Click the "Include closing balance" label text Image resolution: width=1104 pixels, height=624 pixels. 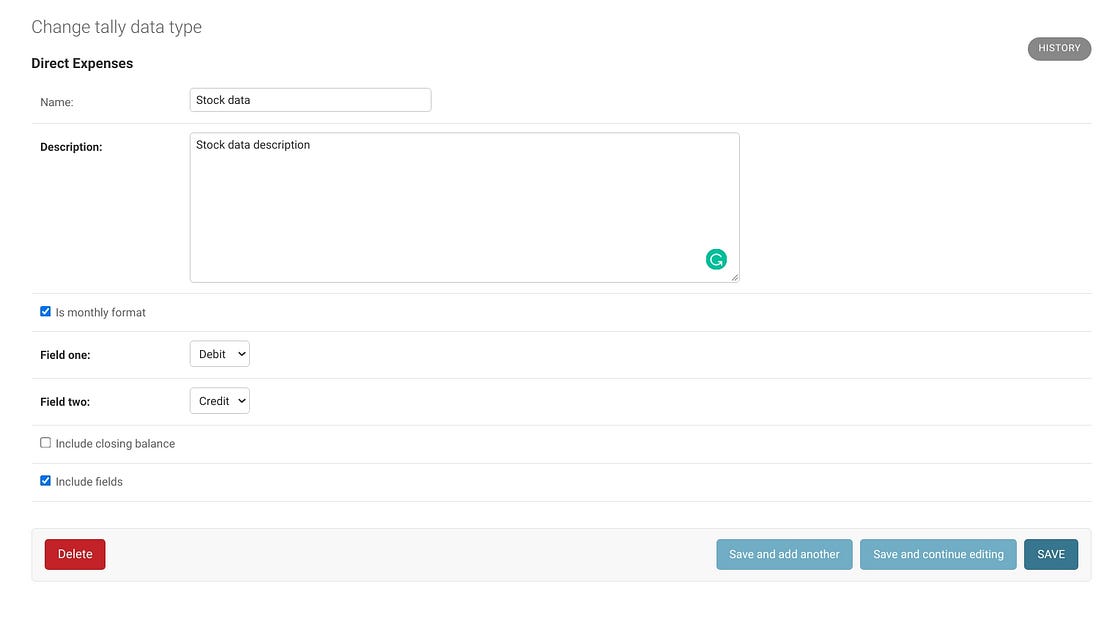(x=116, y=443)
